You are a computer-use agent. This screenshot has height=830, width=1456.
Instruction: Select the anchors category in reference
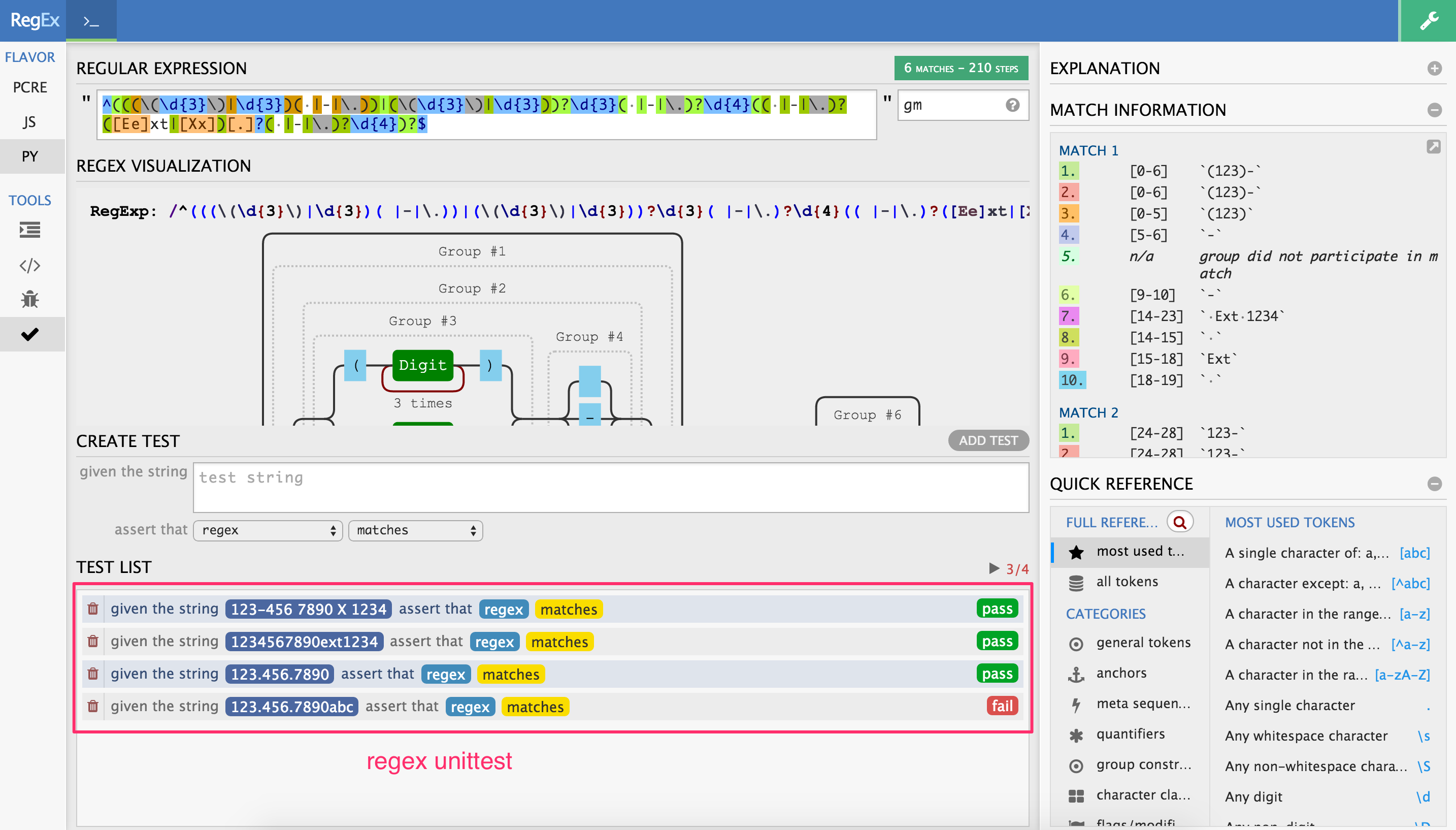1121,673
